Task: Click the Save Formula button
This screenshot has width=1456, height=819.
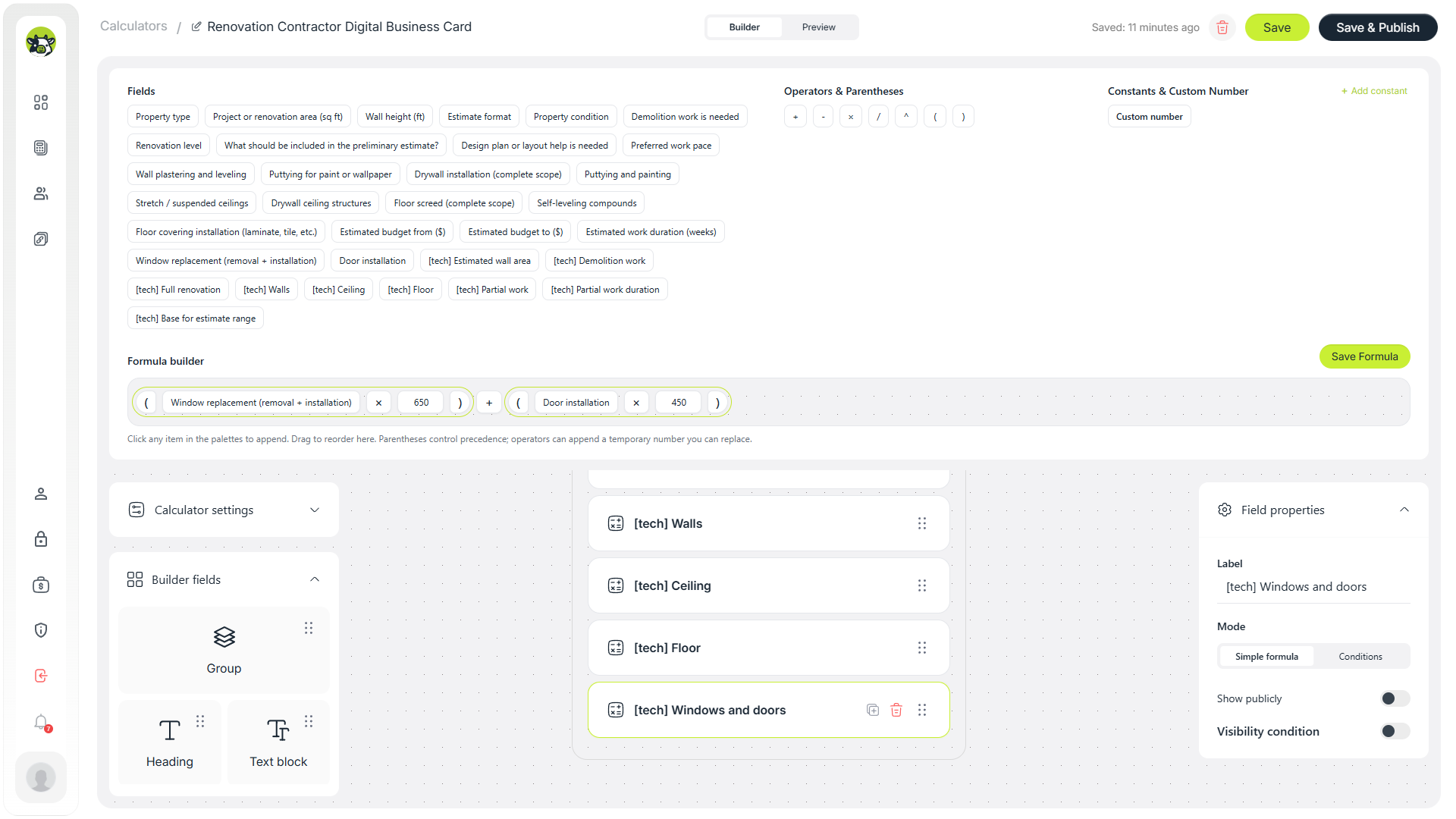Action: click(x=1364, y=356)
